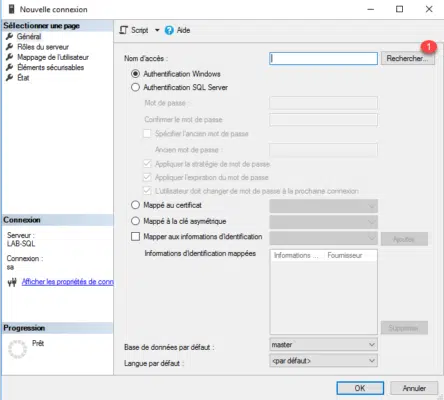Choose Mappé au certificat radio option
The width and height of the screenshot is (444, 400).
(135, 205)
